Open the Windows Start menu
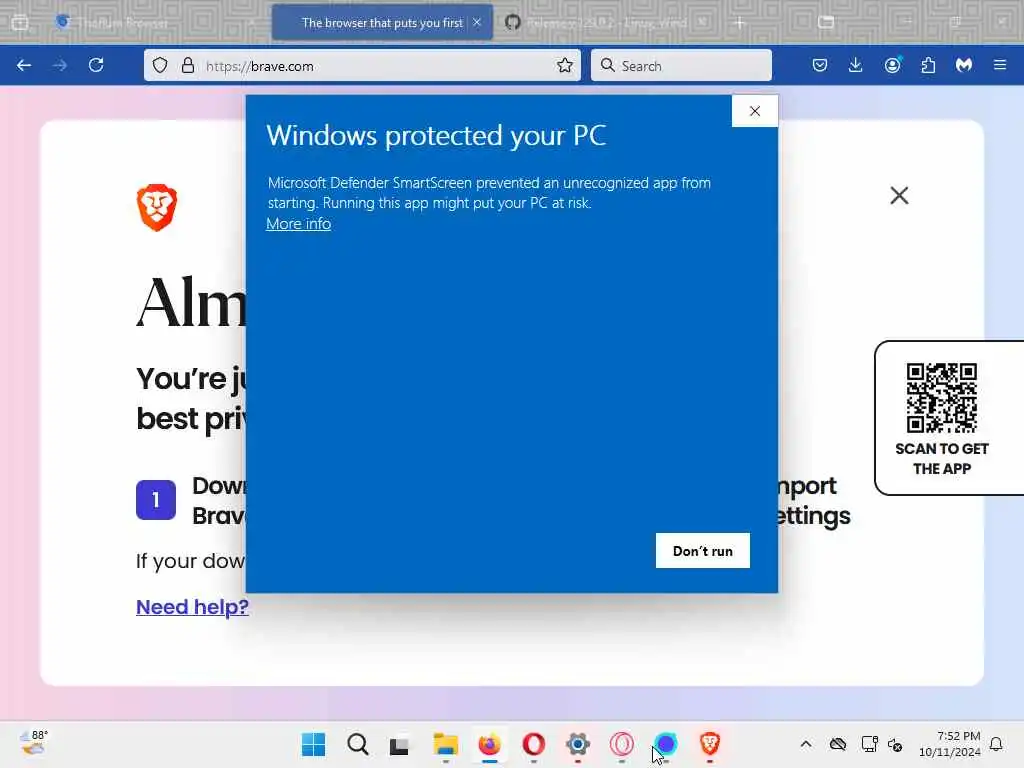This screenshot has height=768, width=1024. click(313, 744)
